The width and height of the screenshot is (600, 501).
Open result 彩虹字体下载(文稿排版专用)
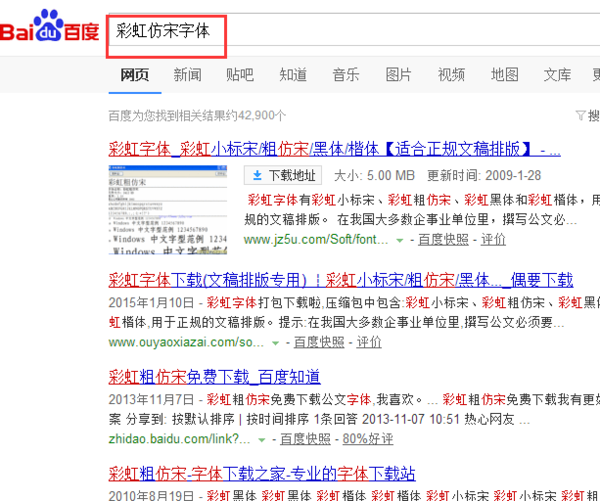pyautogui.click(x=341, y=280)
